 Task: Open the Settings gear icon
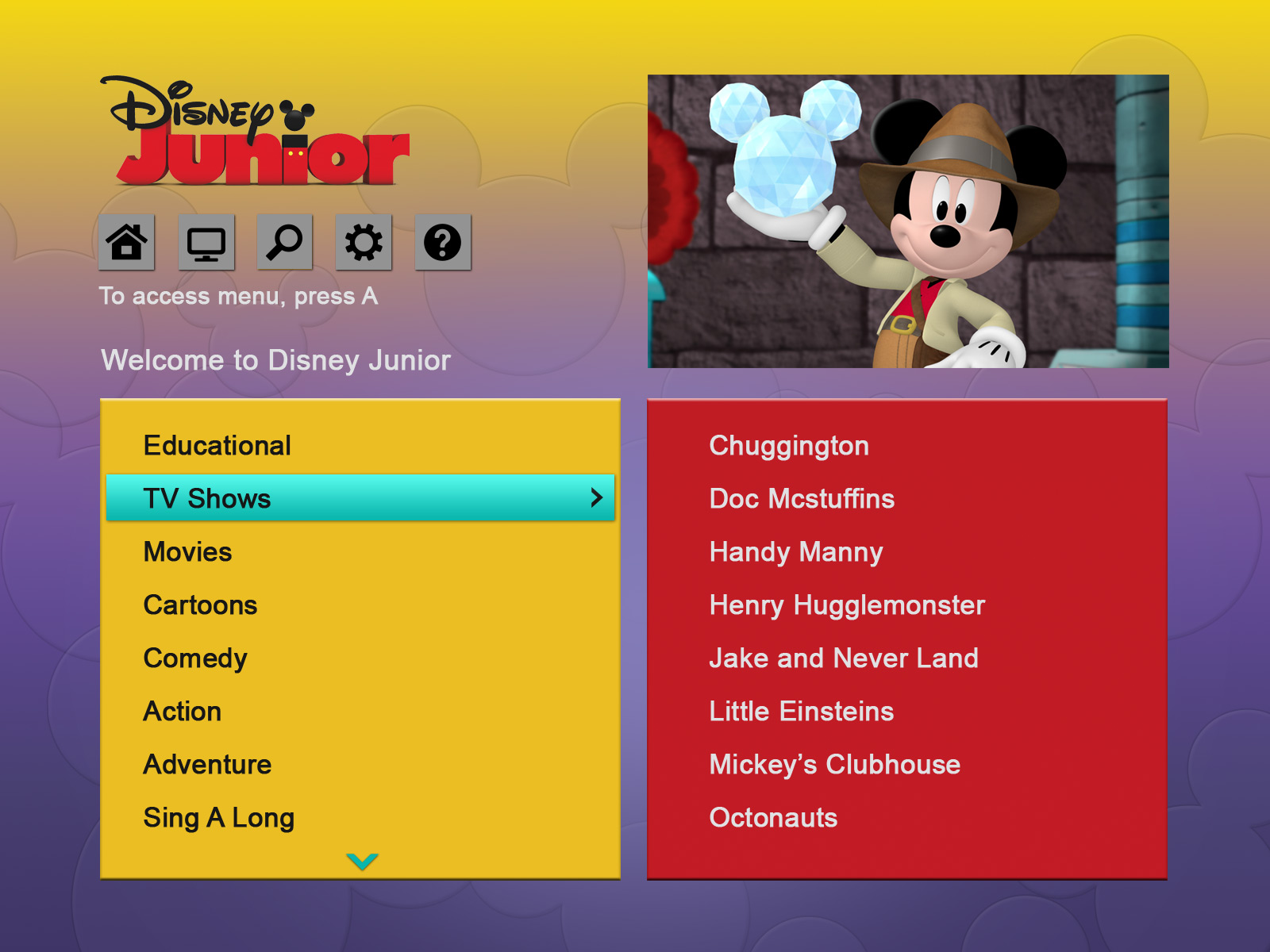click(364, 242)
